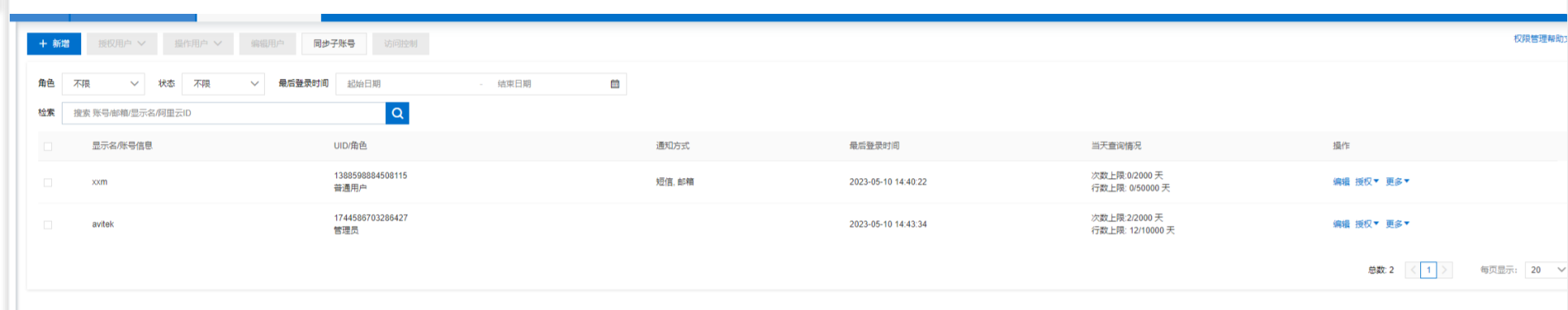The image size is (1568, 310).
Task: Click the 显示名/账号信息 column header
Action: pyautogui.click(x=122, y=146)
